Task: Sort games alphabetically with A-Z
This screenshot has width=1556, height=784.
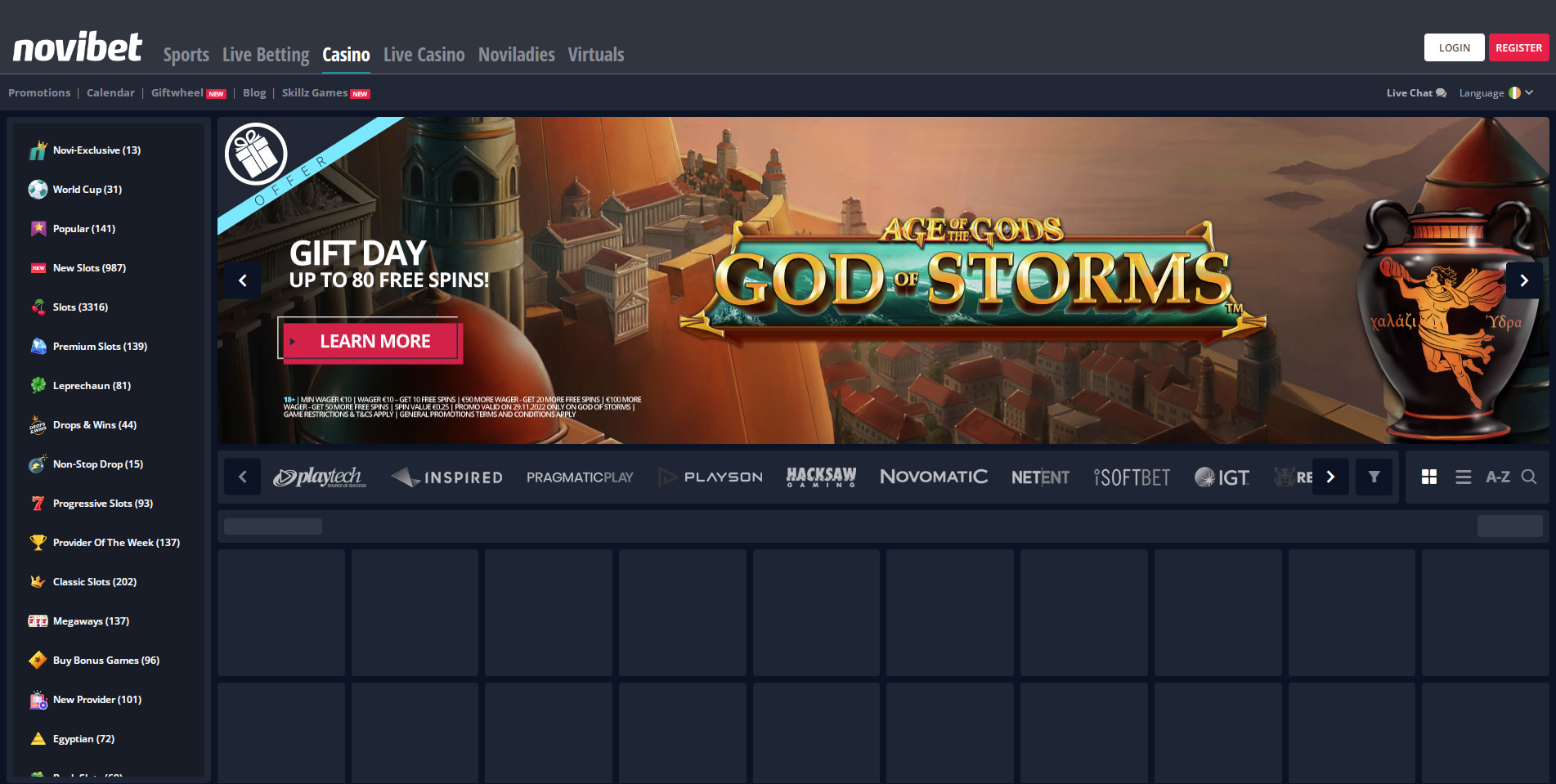Action: [1498, 477]
